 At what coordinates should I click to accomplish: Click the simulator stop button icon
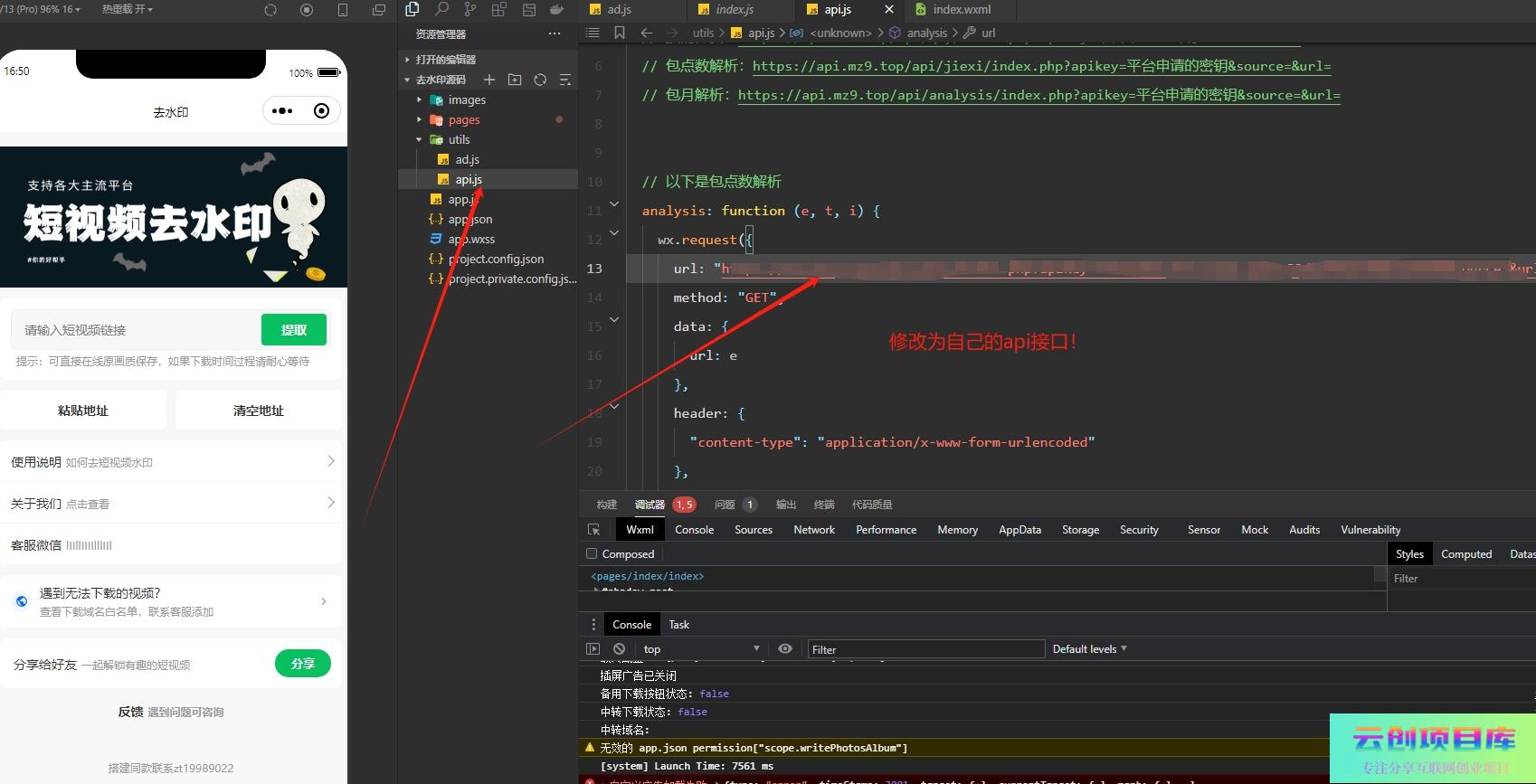coord(307,10)
